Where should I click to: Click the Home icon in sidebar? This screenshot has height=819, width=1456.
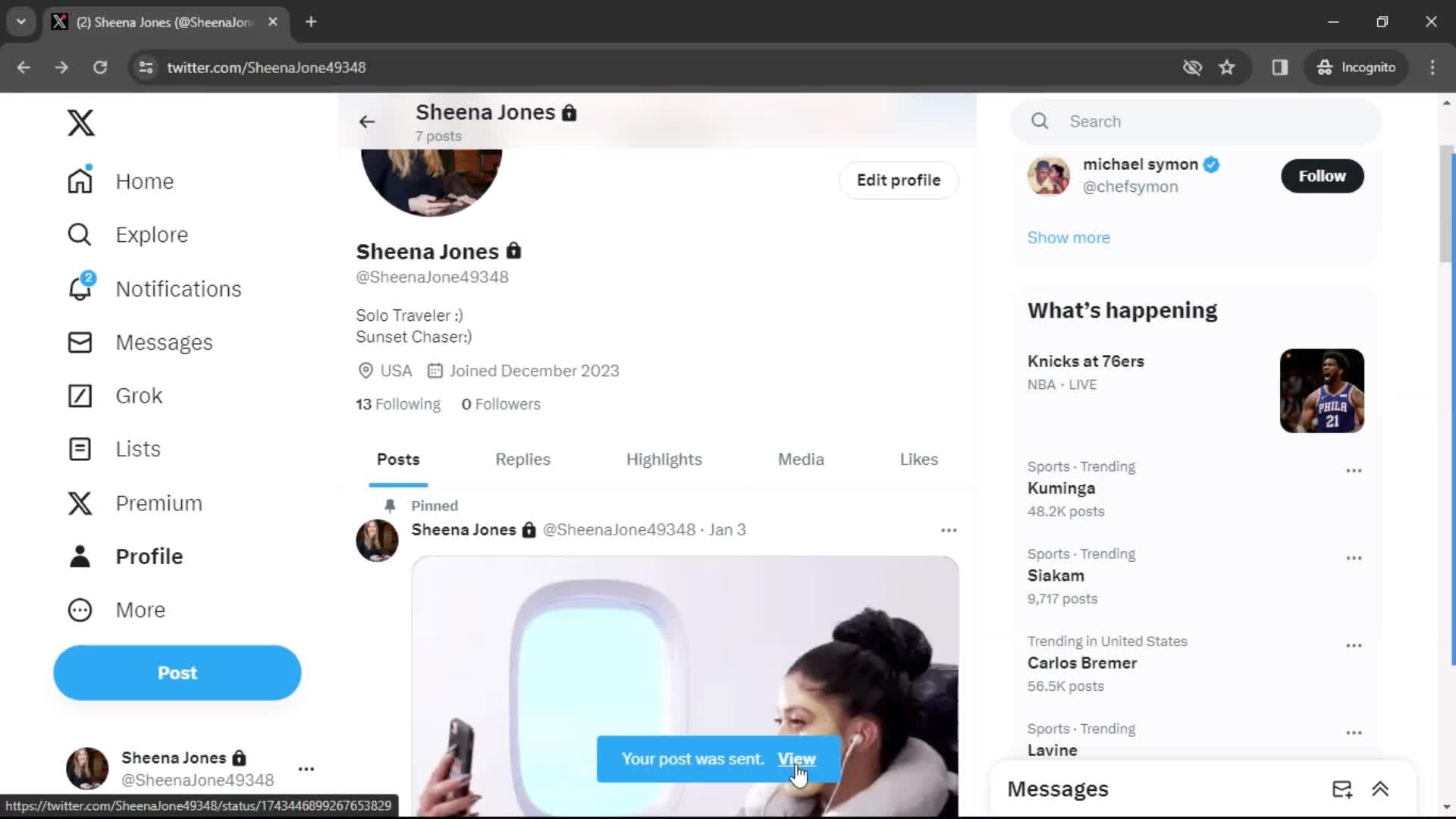tap(79, 181)
